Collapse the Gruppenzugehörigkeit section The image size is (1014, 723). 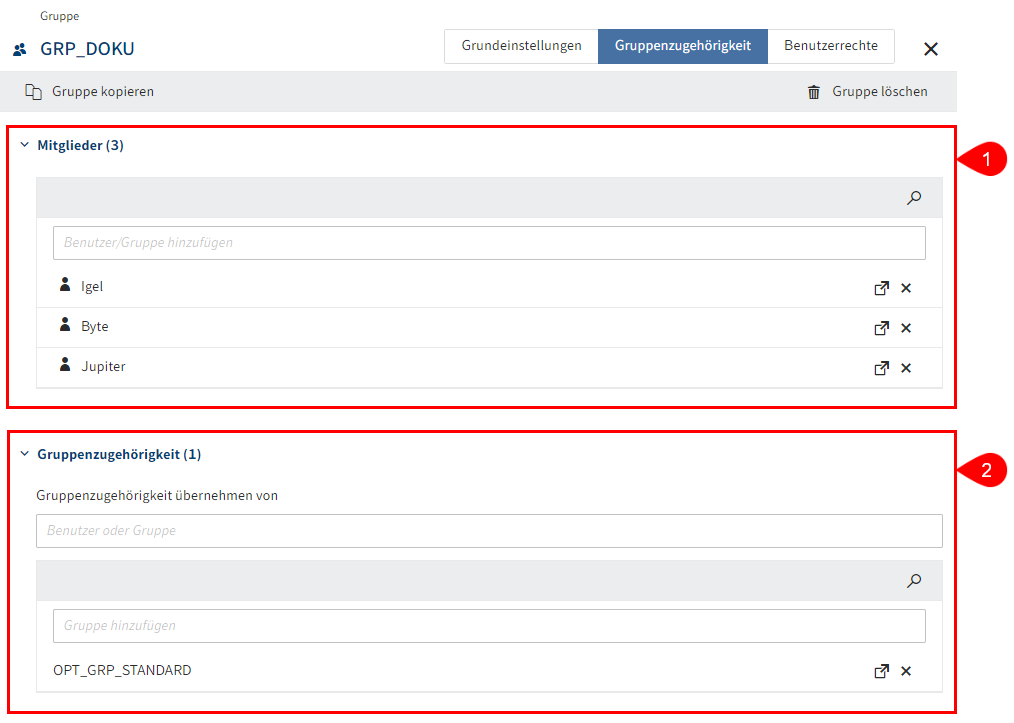[25, 454]
